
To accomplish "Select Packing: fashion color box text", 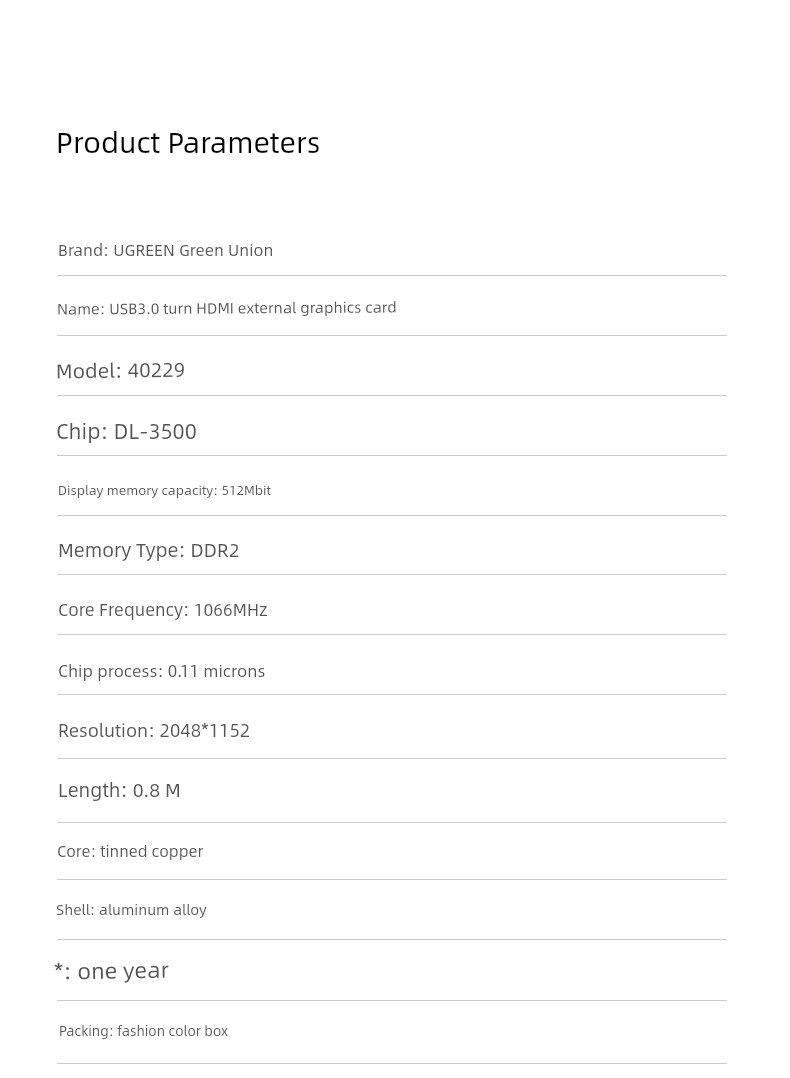I will [143, 1031].
